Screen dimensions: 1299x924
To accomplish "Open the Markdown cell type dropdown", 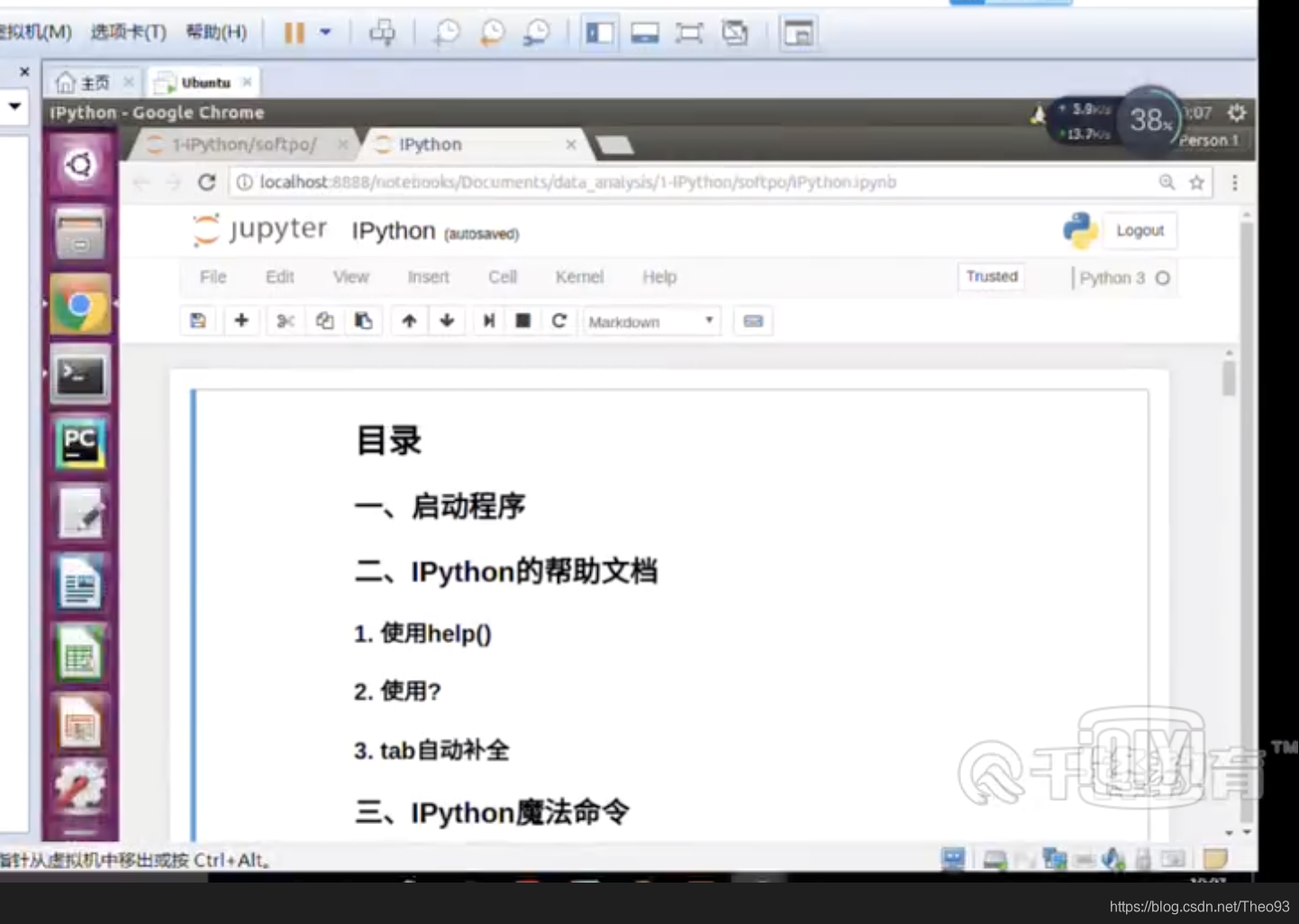I will (651, 322).
